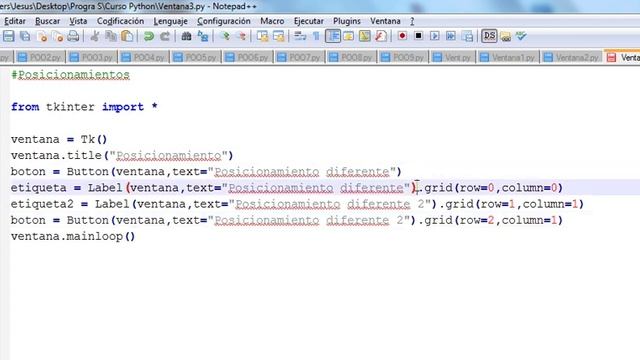Click the Document Map toolbar icon
The height and width of the screenshot is (360, 640).
[x=364, y=36]
